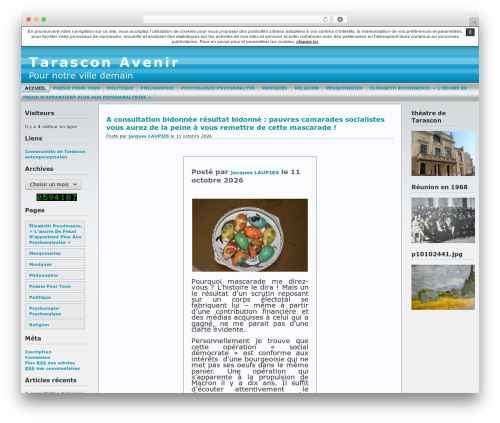Open Politique in the navigation bar
The height and width of the screenshot is (423, 500).
coord(120,88)
